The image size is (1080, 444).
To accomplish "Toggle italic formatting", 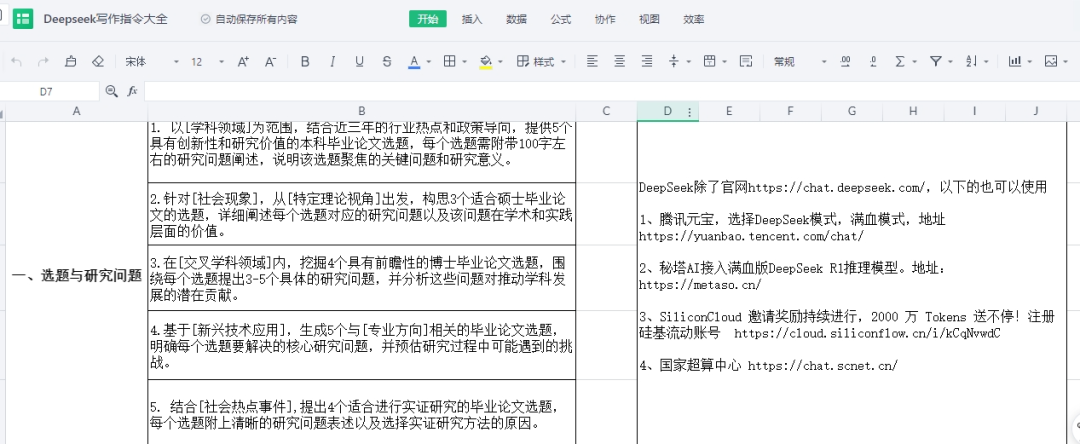I will tap(333, 62).
